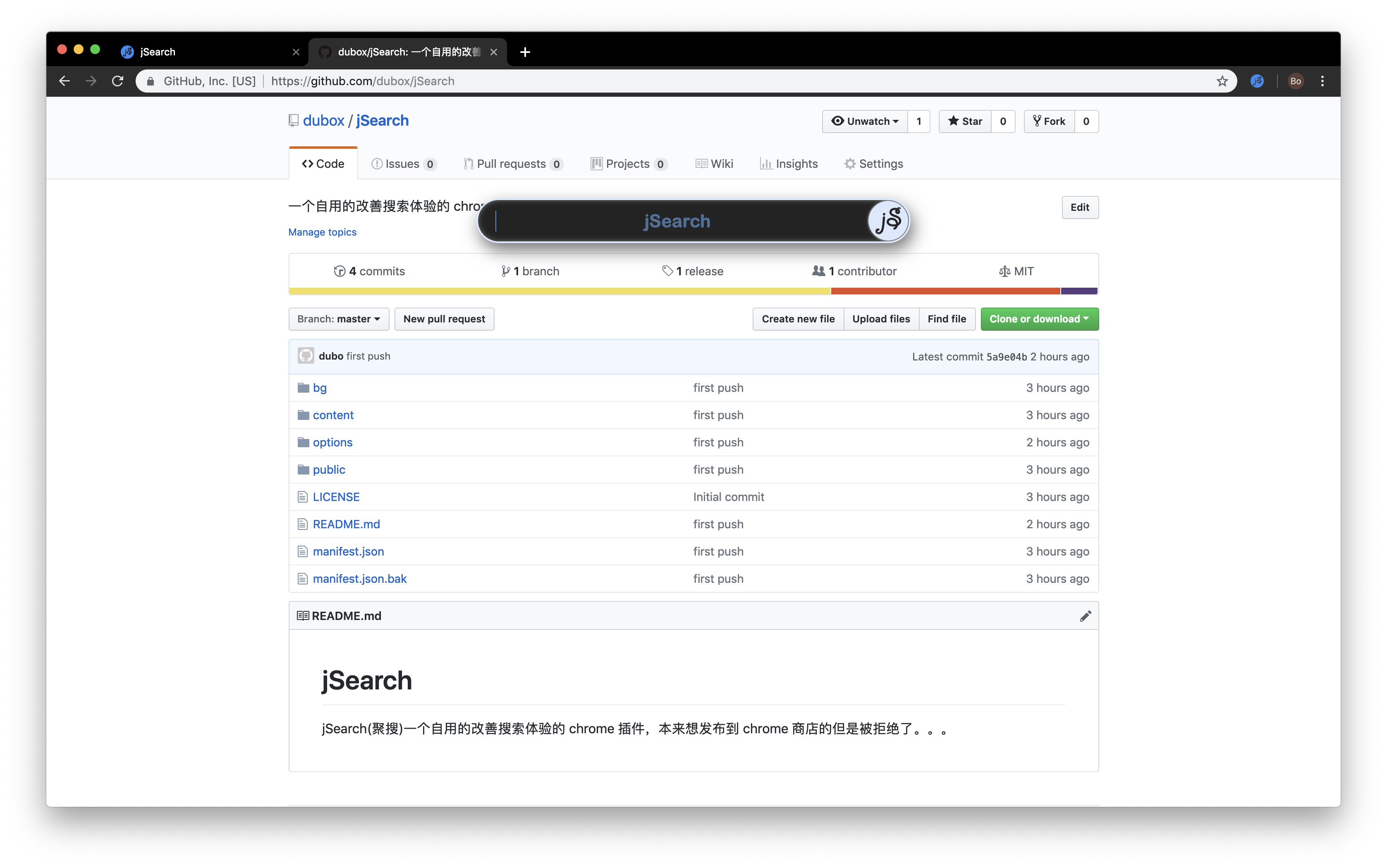This screenshot has height=868, width=1387.
Task: Click the jS logo button in search overlay
Action: click(x=887, y=221)
